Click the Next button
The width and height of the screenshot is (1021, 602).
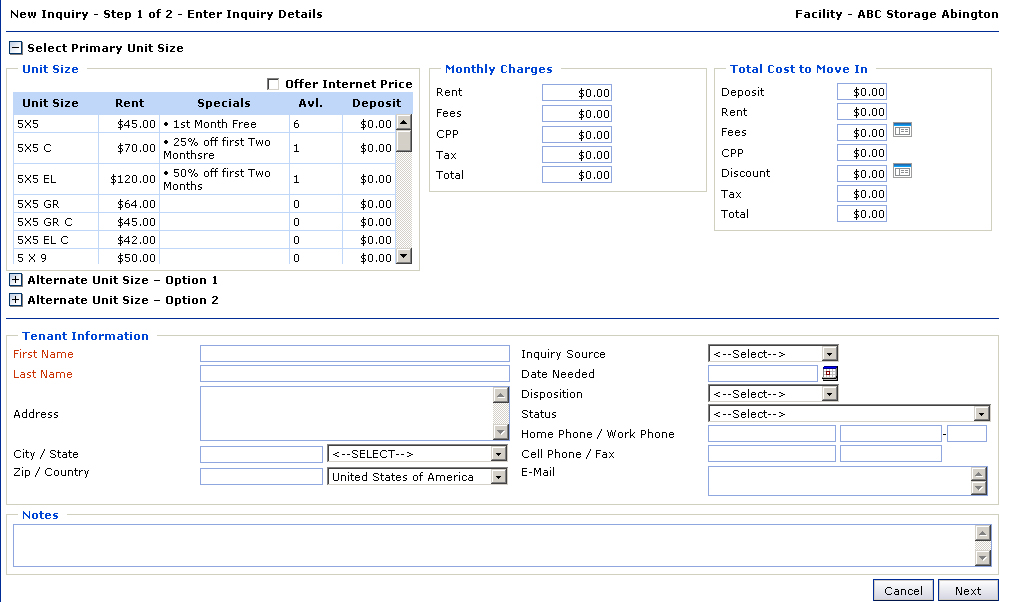point(967,591)
